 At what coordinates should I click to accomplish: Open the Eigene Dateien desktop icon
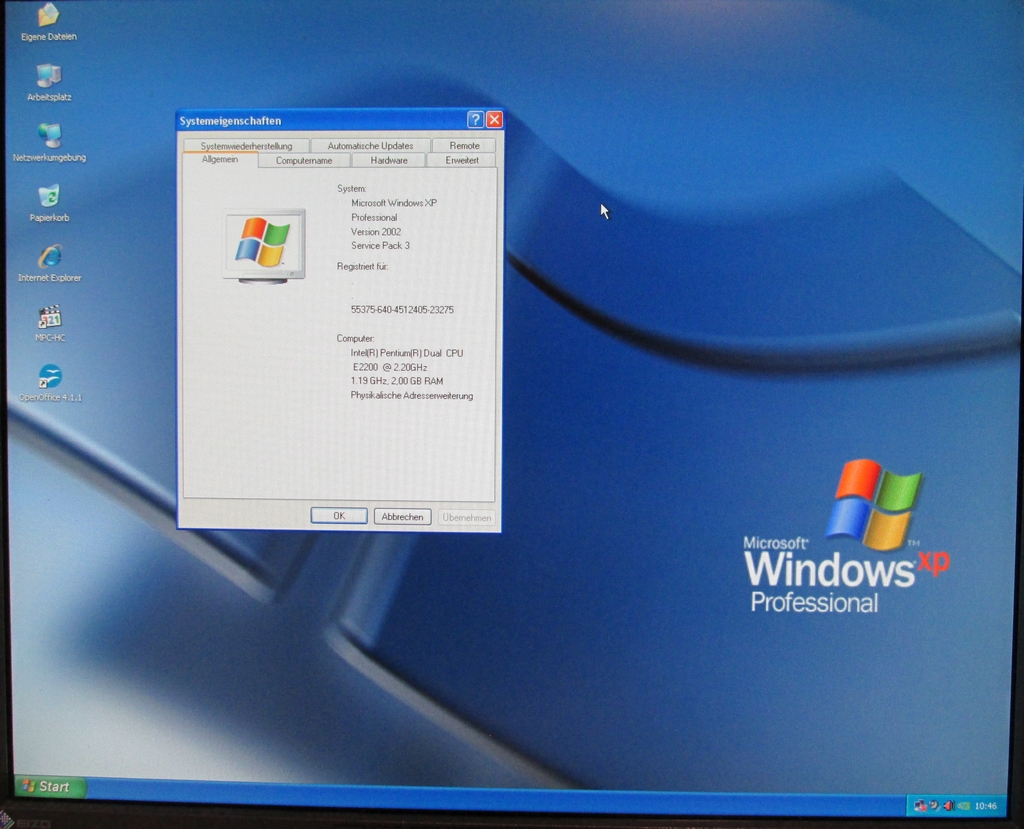tap(48, 16)
